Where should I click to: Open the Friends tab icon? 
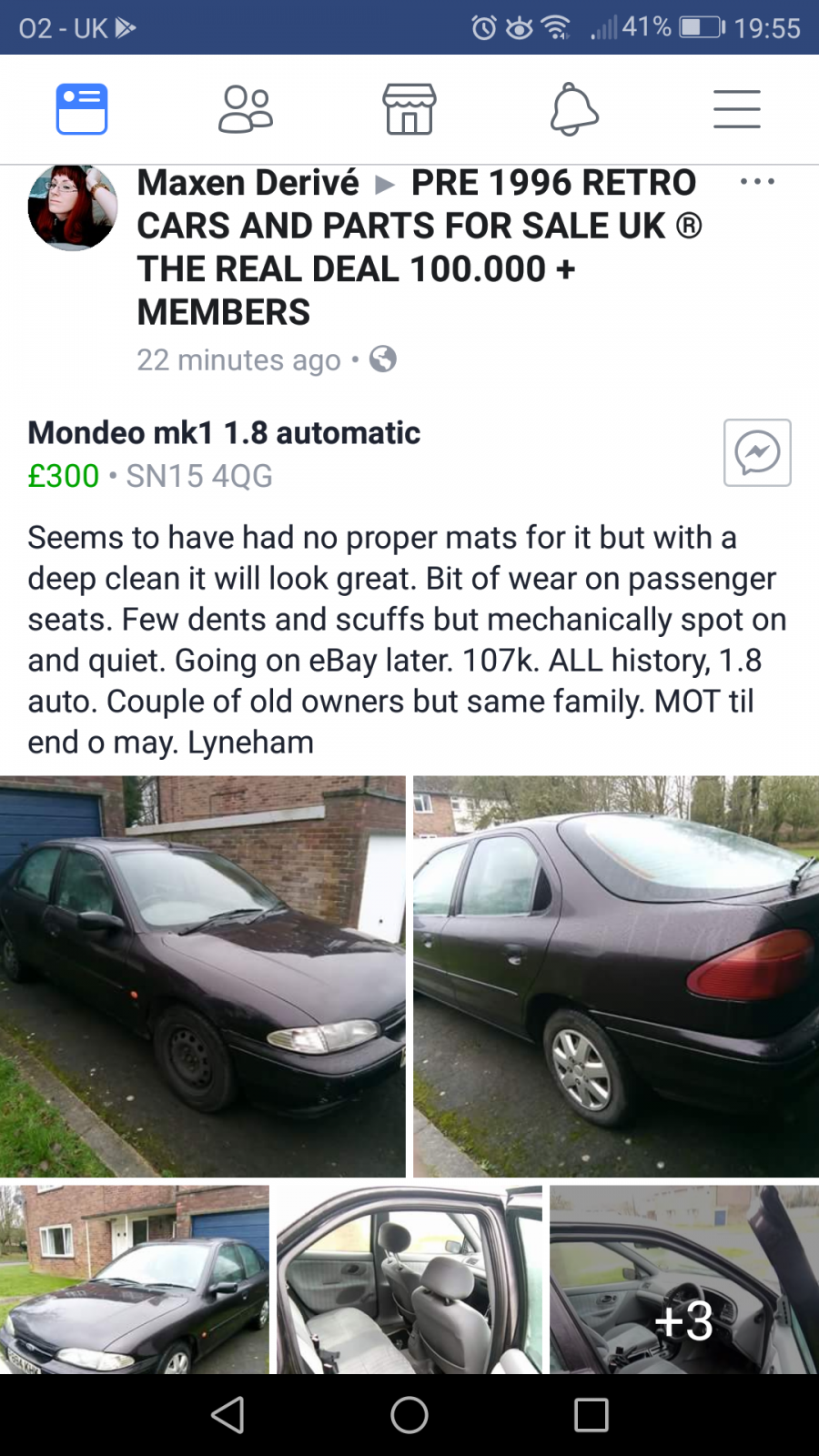point(246,109)
